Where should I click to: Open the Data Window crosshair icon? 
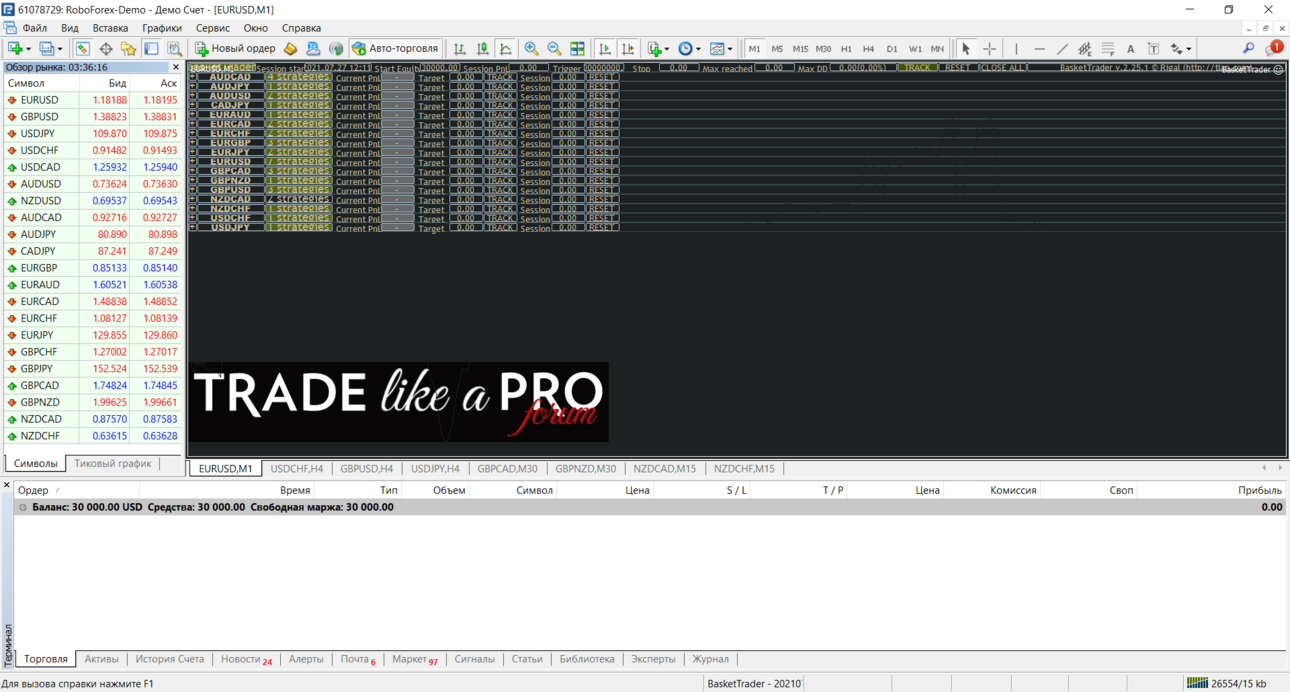click(x=105, y=48)
